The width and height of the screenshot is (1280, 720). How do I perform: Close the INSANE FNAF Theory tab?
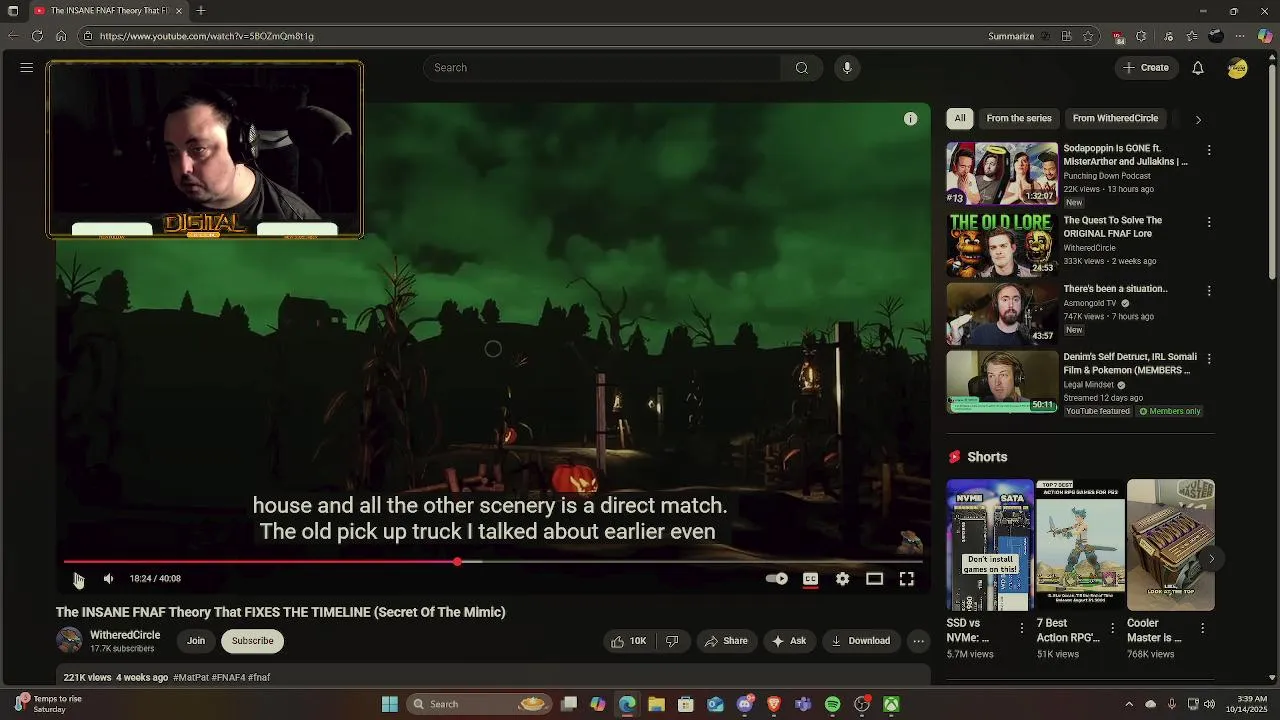(x=180, y=11)
